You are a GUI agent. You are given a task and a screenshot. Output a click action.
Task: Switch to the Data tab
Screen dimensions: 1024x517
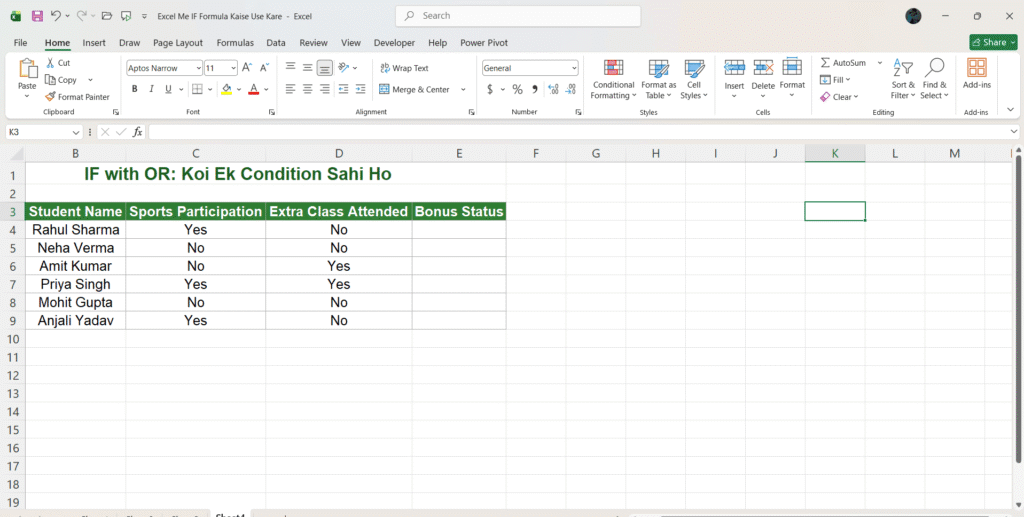click(276, 42)
